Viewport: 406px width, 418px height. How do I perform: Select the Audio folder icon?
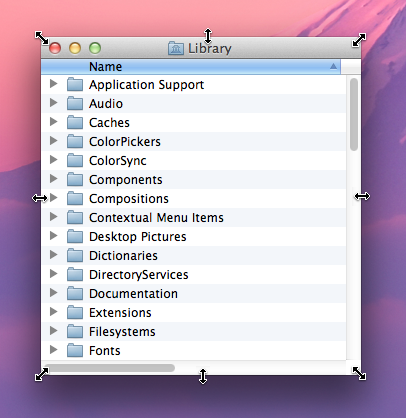coord(75,103)
